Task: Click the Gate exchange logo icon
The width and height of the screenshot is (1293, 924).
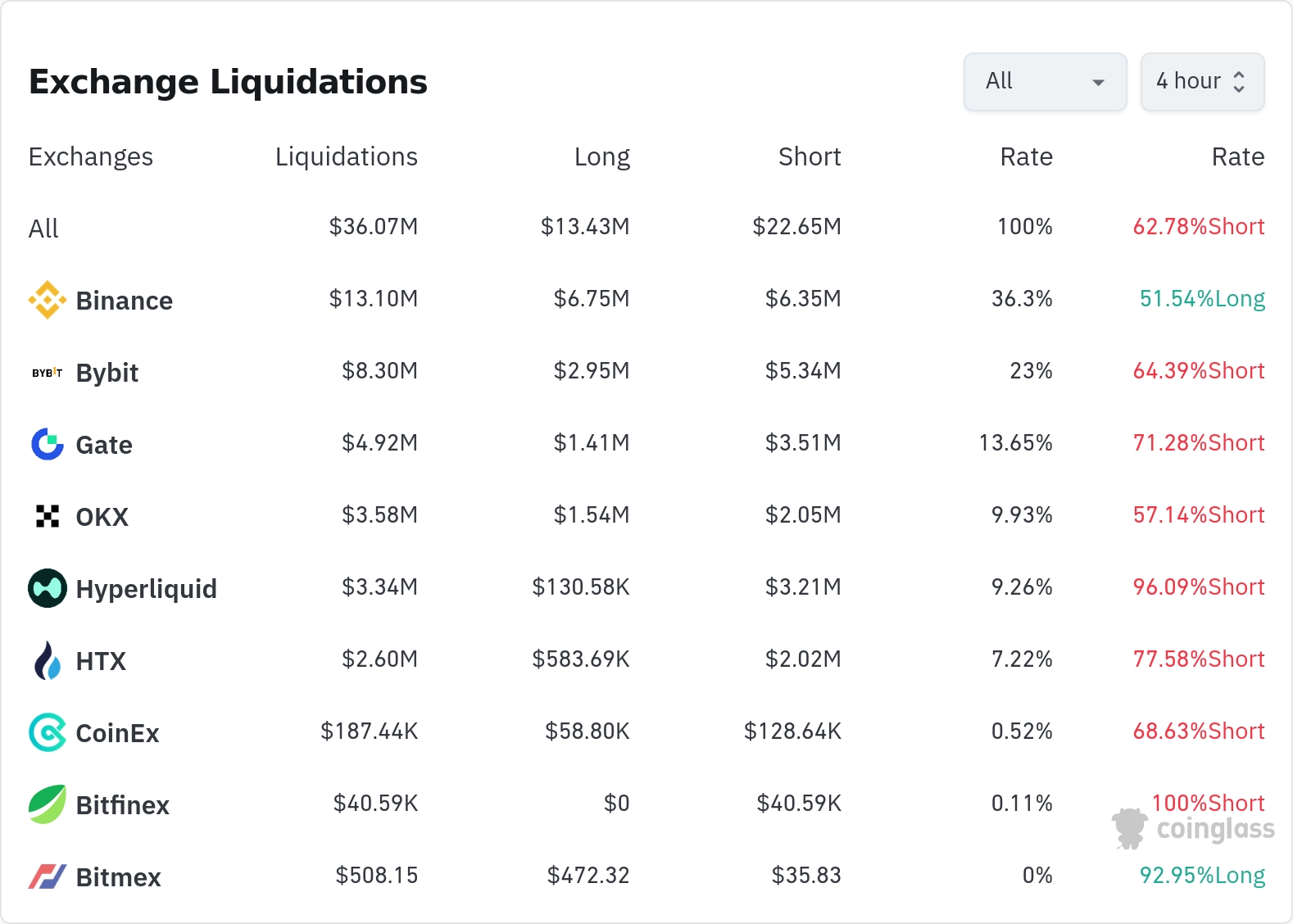Action: pyautogui.click(x=47, y=444)
